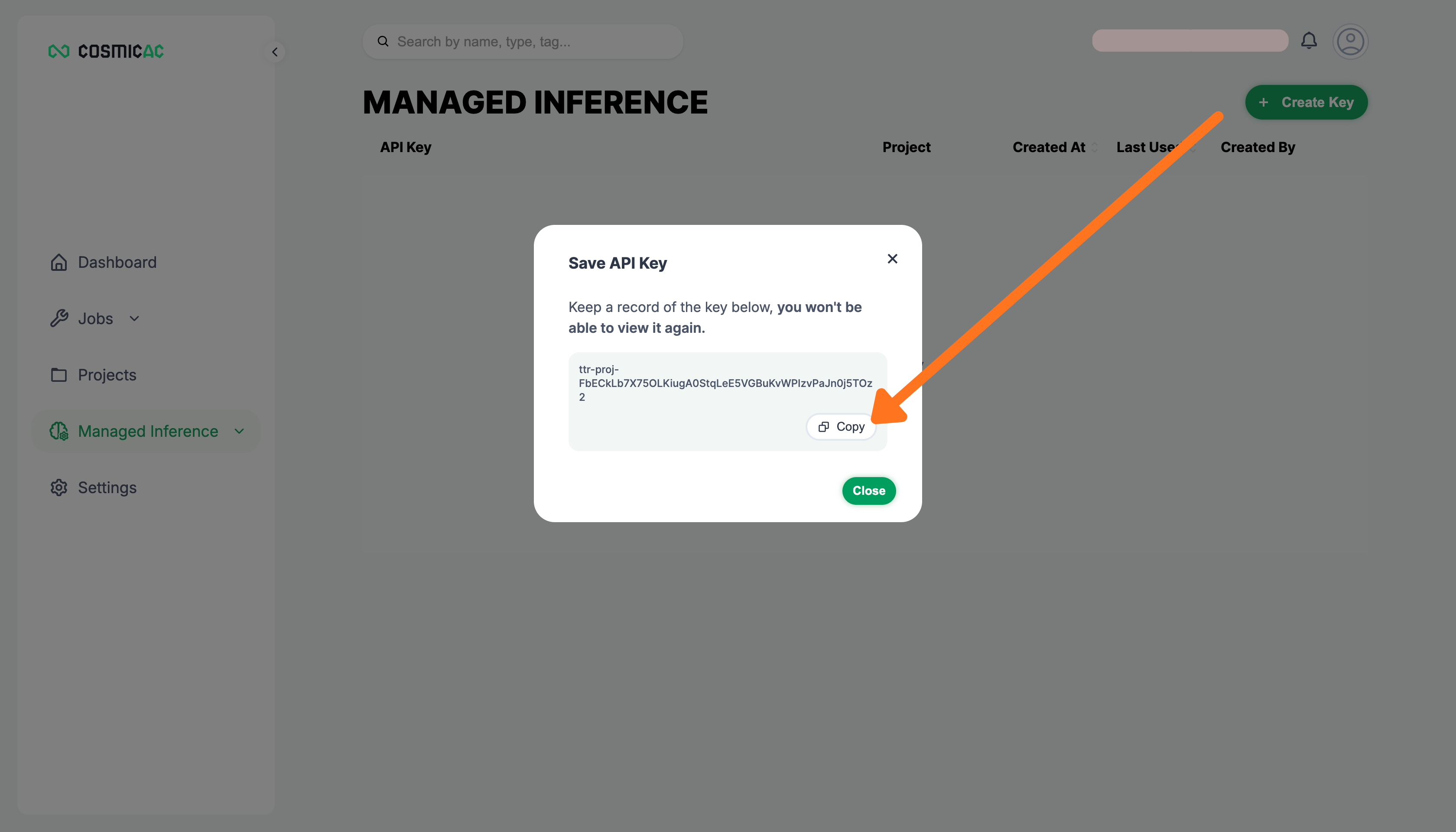Click the search magnifier icon
Image resolution: width=1456 pixels, height=832 pixels.
pyautogui.click(x=383, y=41)
